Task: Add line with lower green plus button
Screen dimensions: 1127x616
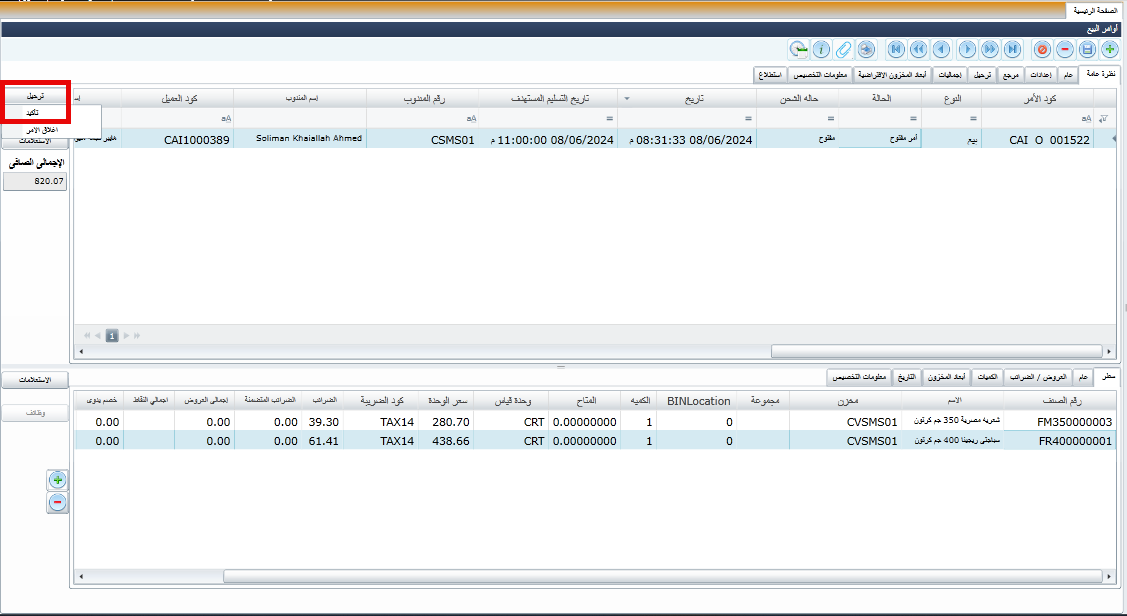Action: click(x=58, y=481)
